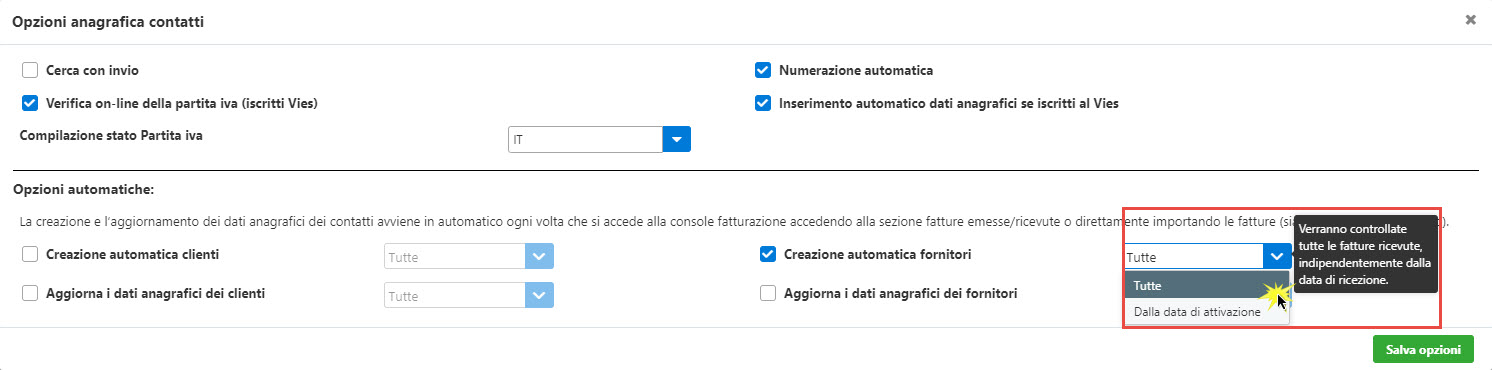Uncheck Verifica on-line della partita iva

pos(30,103)
